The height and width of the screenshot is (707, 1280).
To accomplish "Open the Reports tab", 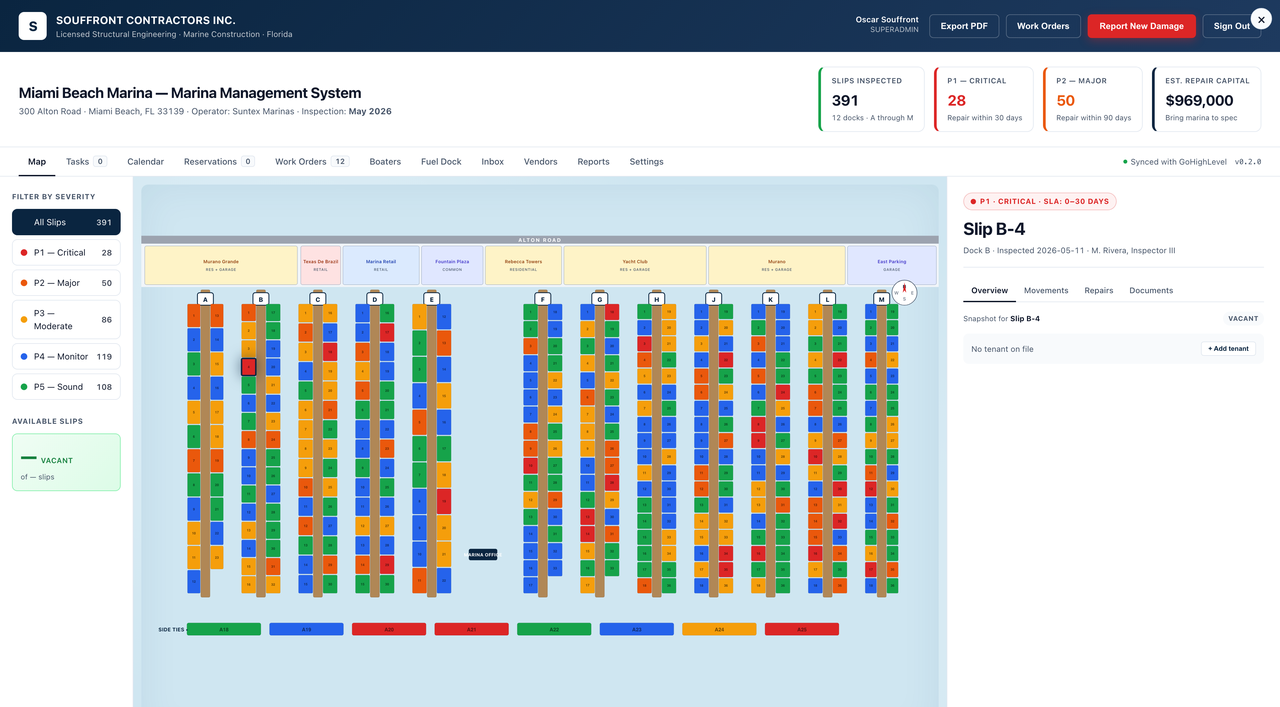I will click(x=593, y=161).
